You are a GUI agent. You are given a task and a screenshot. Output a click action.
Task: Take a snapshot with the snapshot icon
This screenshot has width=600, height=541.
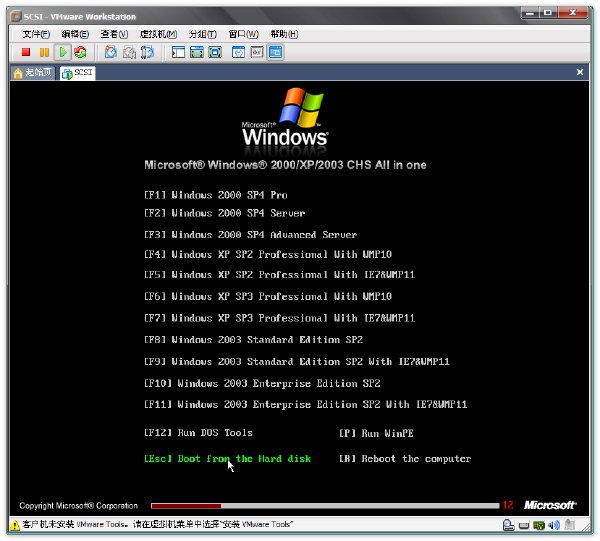pos(111,52)
